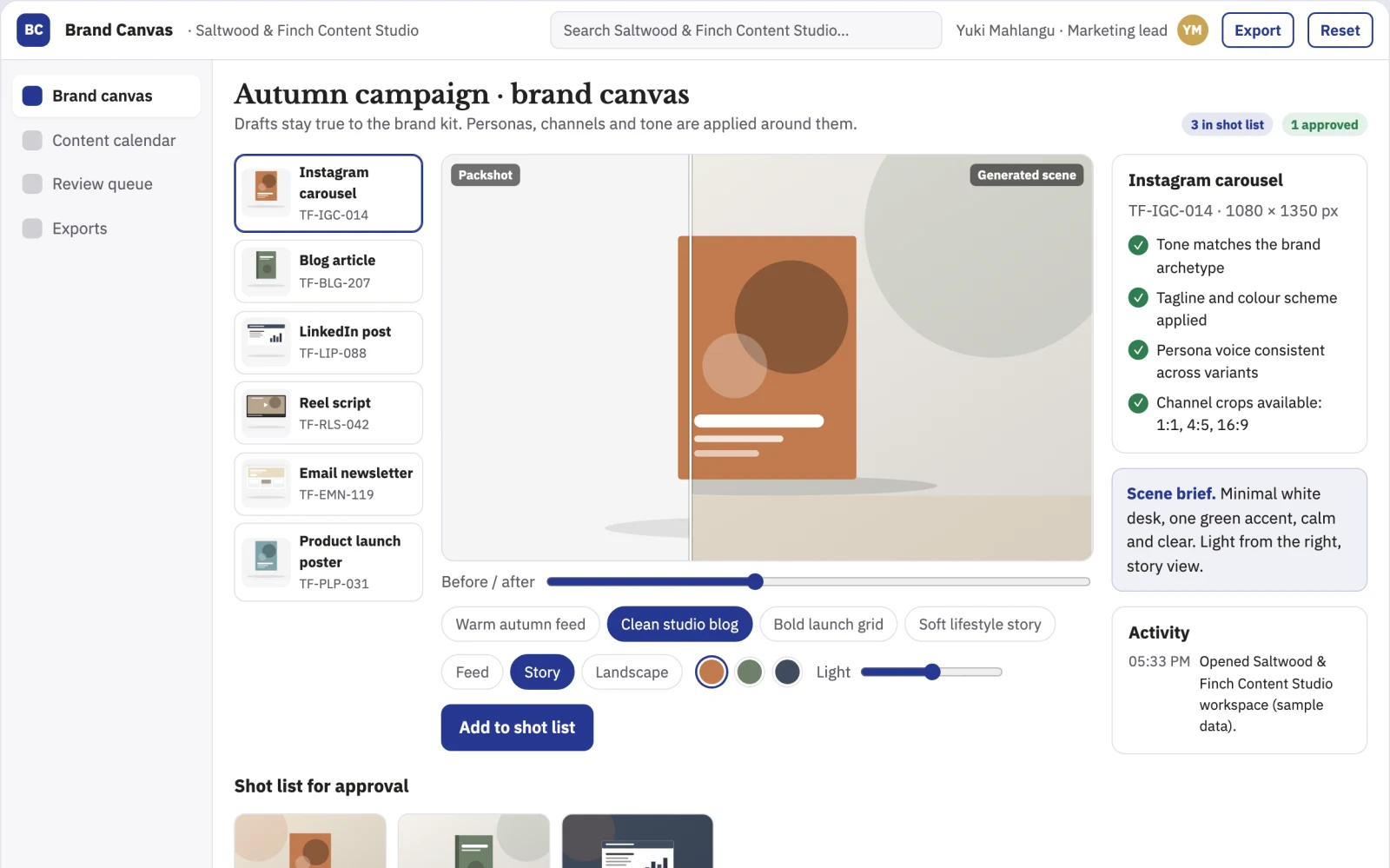Image resolution: width=1390 pixels, height=868 pixels.
Task: Select the Soft lifestyle story style
Action: (980, 624)
